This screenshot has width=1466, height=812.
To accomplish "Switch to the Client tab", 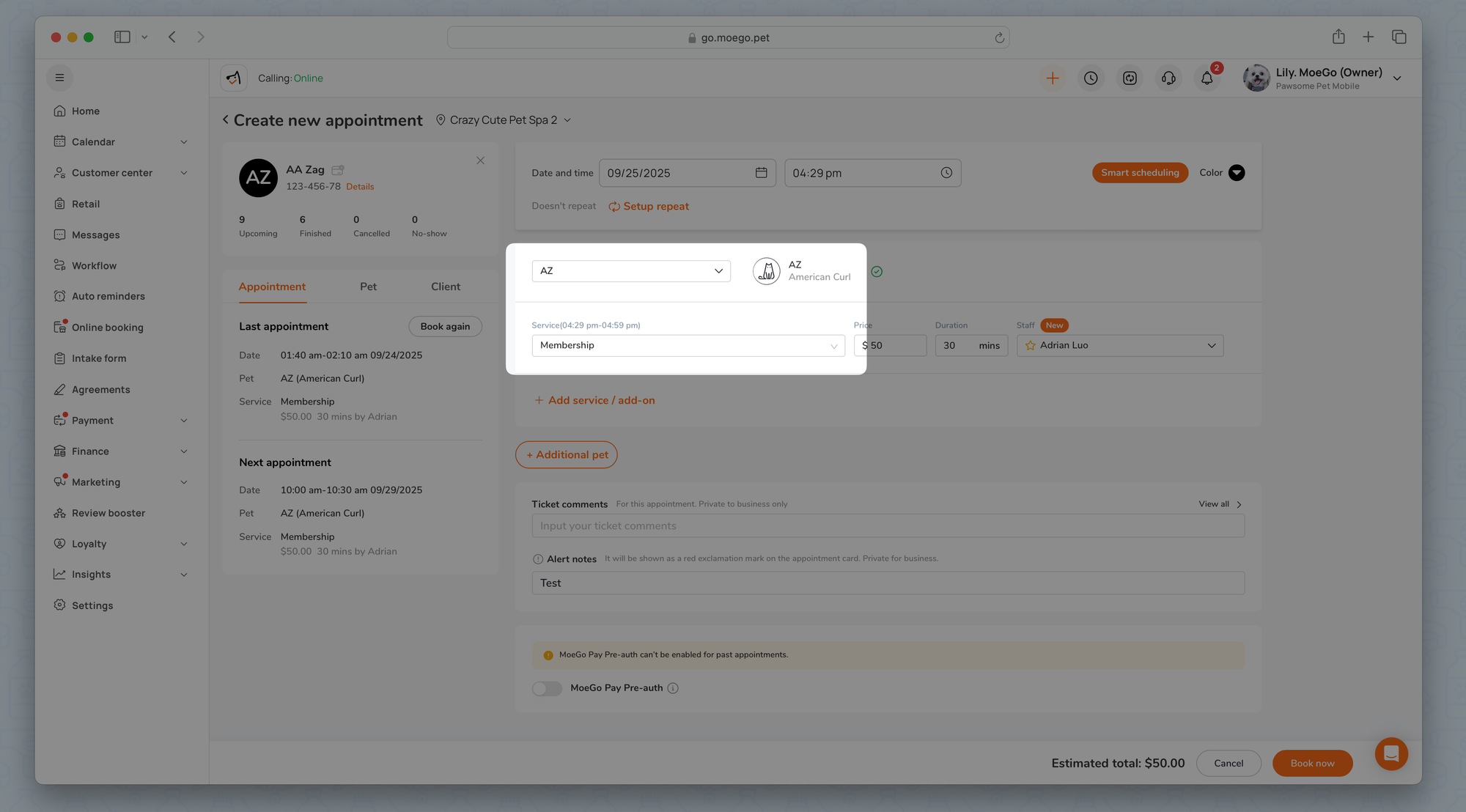I will (x=445, y=287).
